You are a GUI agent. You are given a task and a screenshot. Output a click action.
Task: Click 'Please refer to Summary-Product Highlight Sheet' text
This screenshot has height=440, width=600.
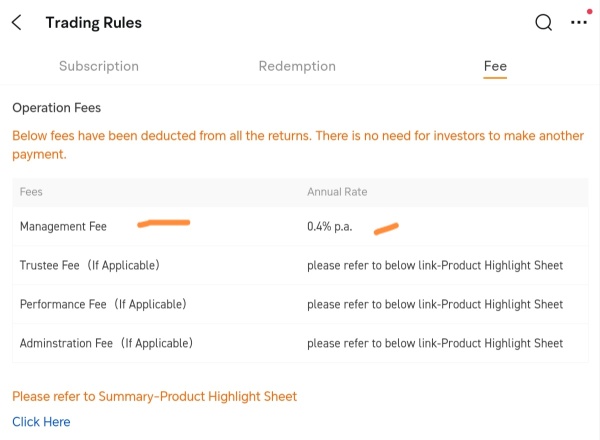pyautogui.click(x=155, y=396)
